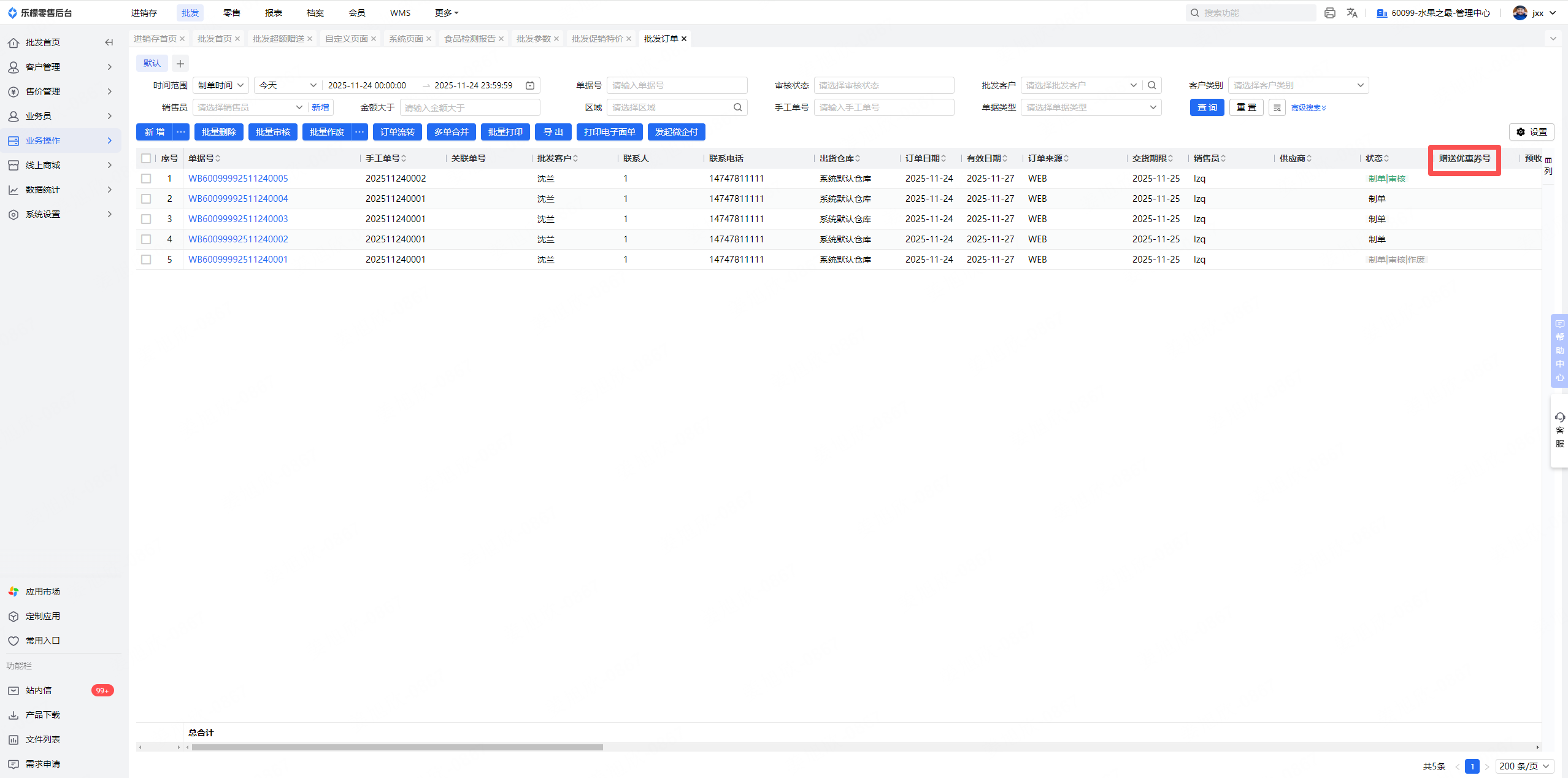Expand the 客户类别 dropdown
Viewport: 1568px width, 778px height.
(1297, 85)
